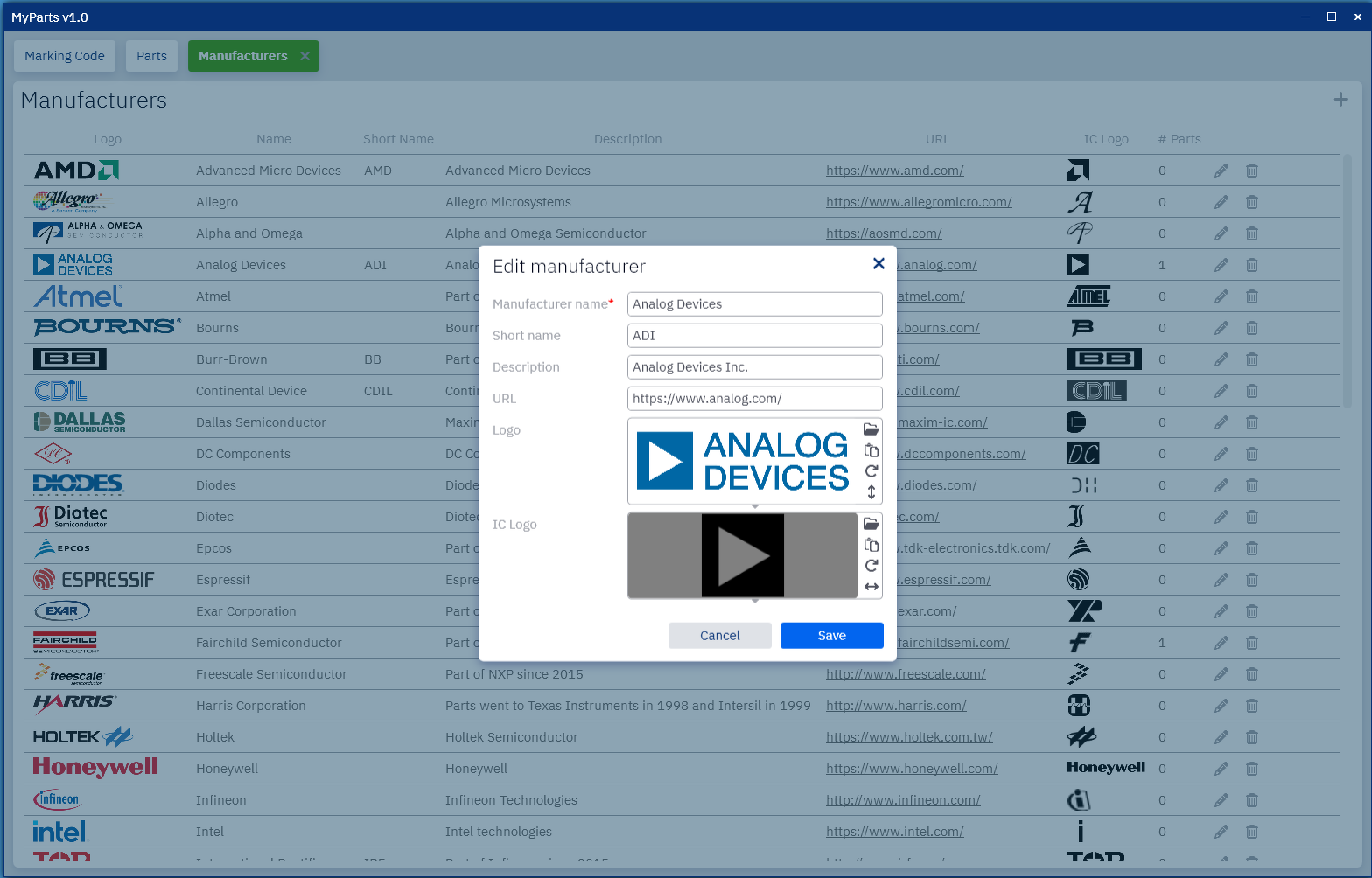Focus the Short name field containing ADI
This screenshot has height=878, width=1372.
pyautogui.click(x=754, y=336)
